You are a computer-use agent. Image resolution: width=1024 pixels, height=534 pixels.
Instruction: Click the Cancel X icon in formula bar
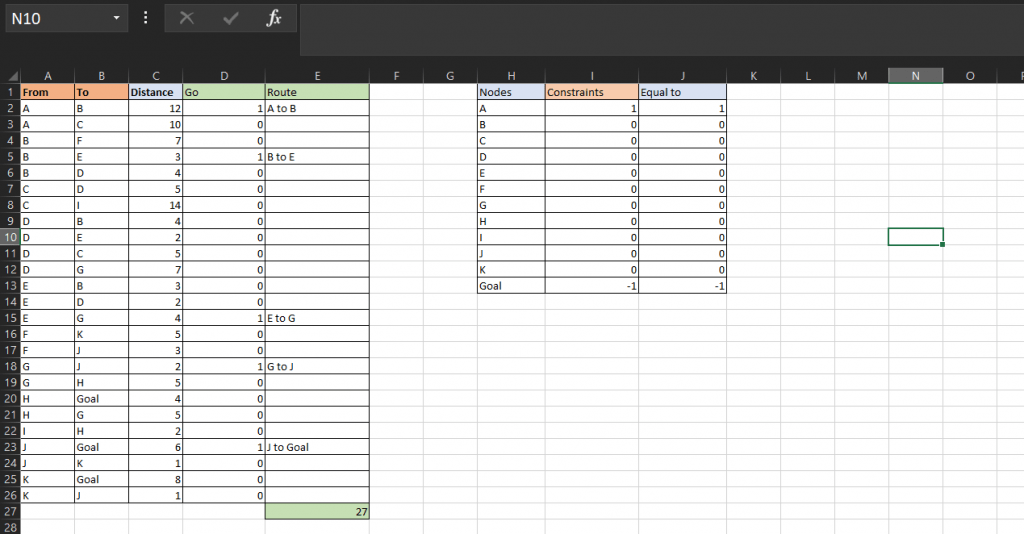click(187, 18)
